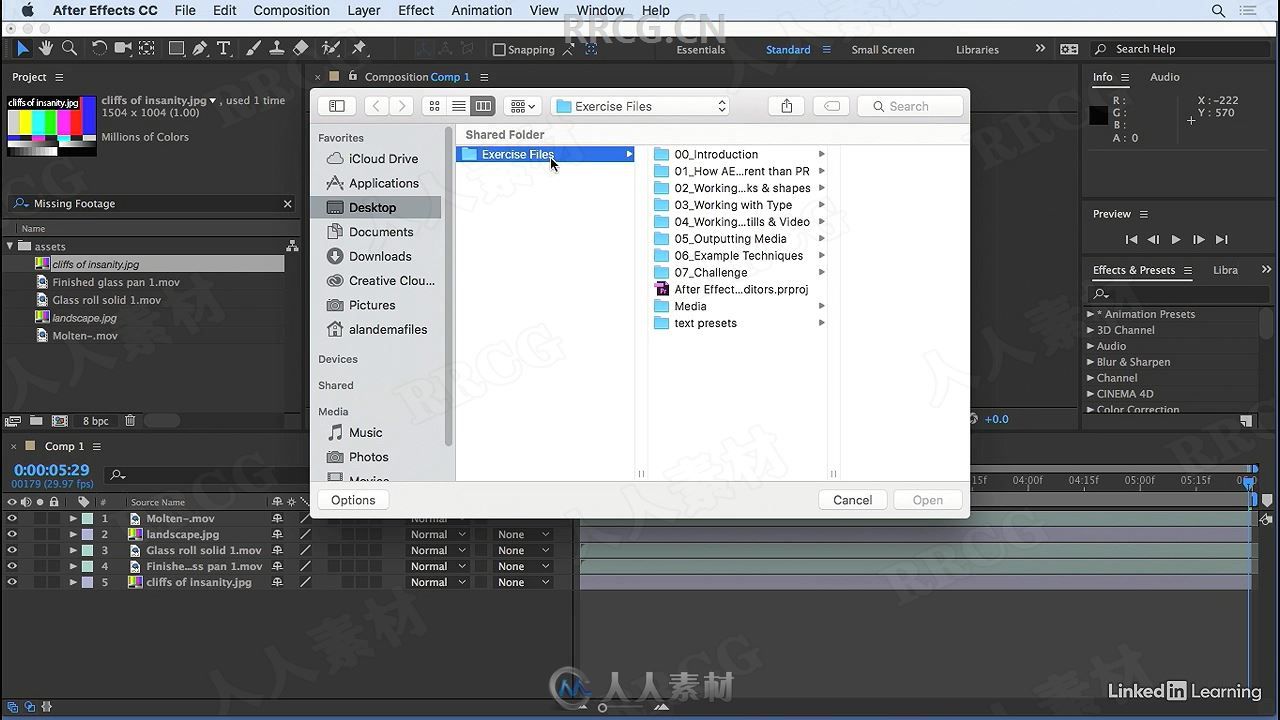Viewport: 1280px width, 720px height.
Task: Hide the cliffs of insanity.jpg timeline layer
Action: 12,582
